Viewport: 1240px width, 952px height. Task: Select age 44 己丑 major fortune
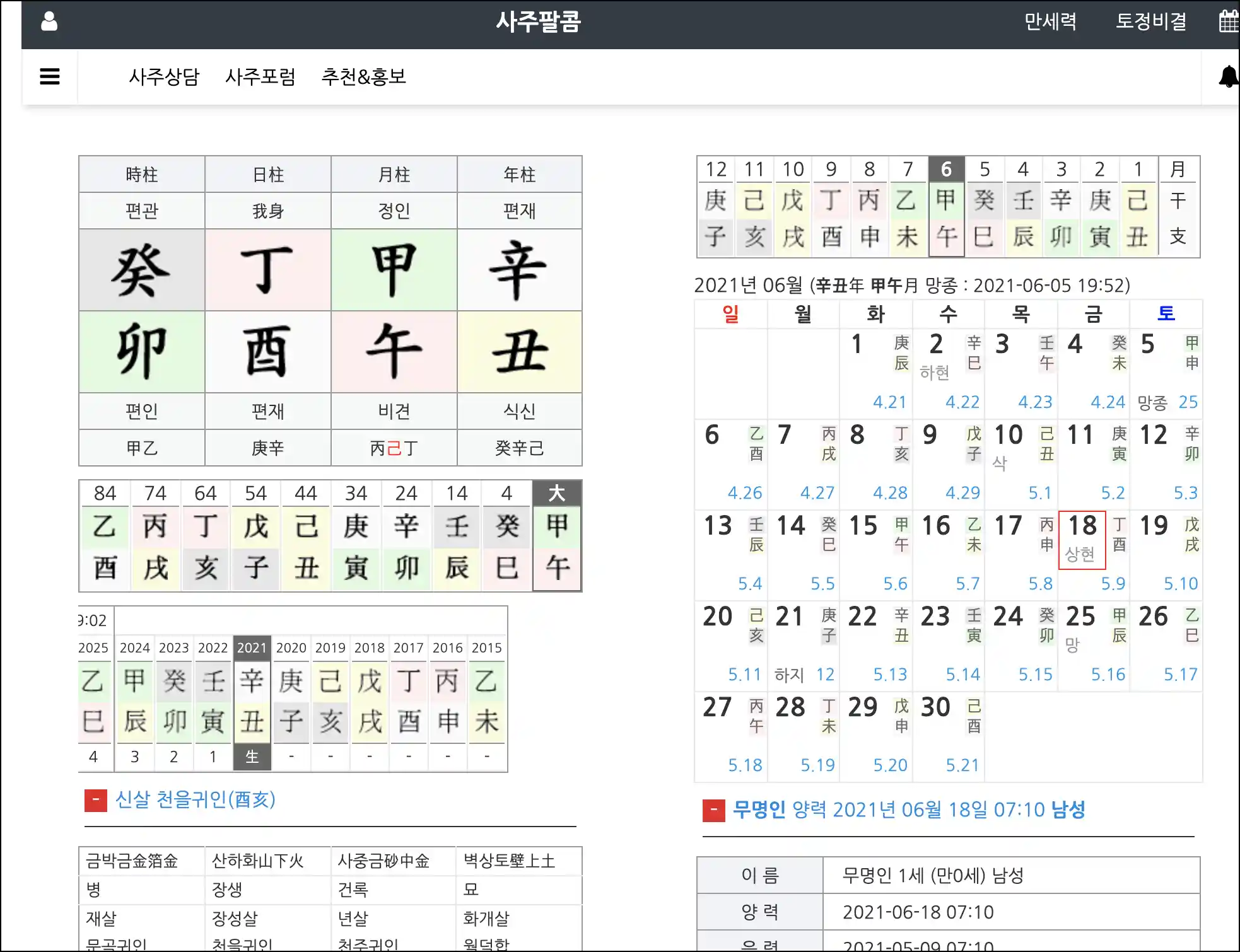tap(306, 536)
